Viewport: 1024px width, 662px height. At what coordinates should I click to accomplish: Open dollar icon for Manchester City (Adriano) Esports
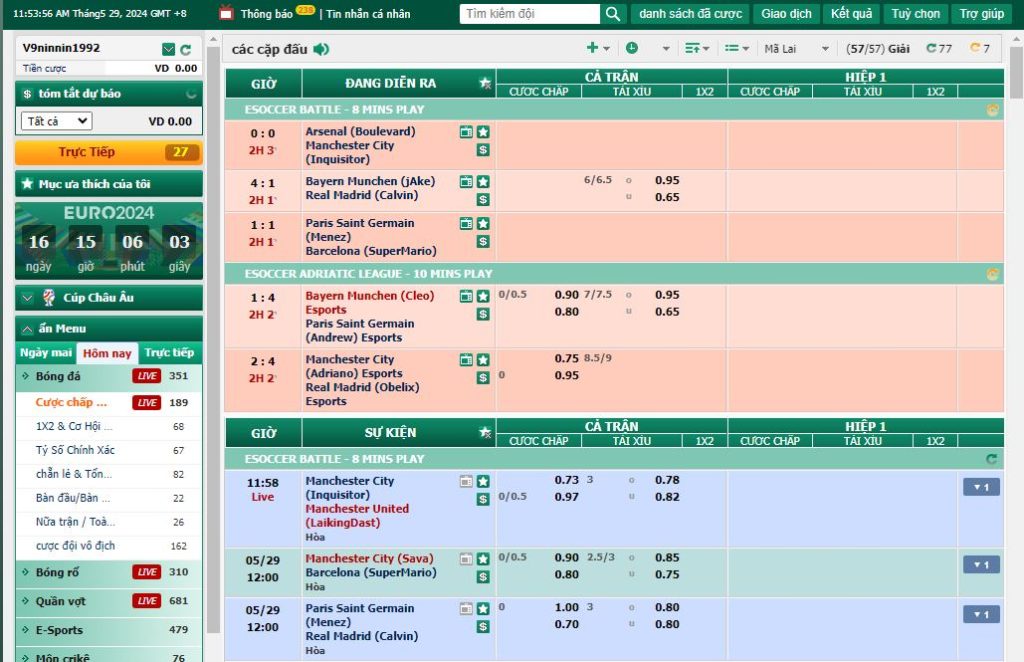[483, 377]
